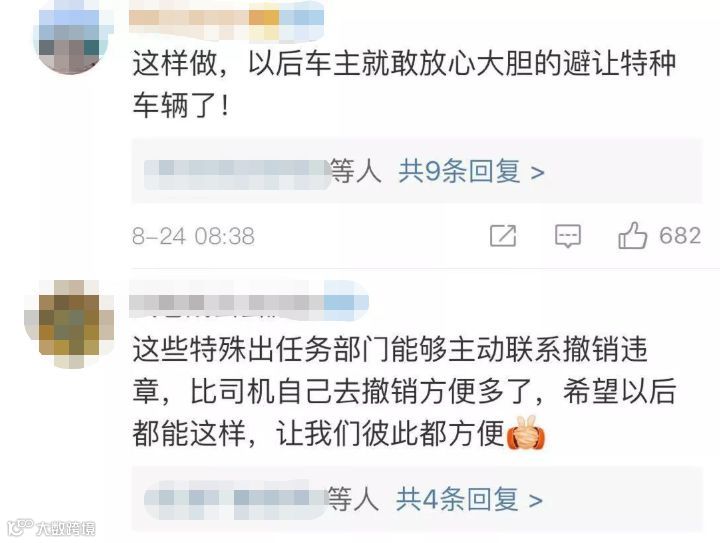The height and width of the screenshot is (543, 720).
Task: Open the first commenter's blurred username
Action: tap(227, 19)
